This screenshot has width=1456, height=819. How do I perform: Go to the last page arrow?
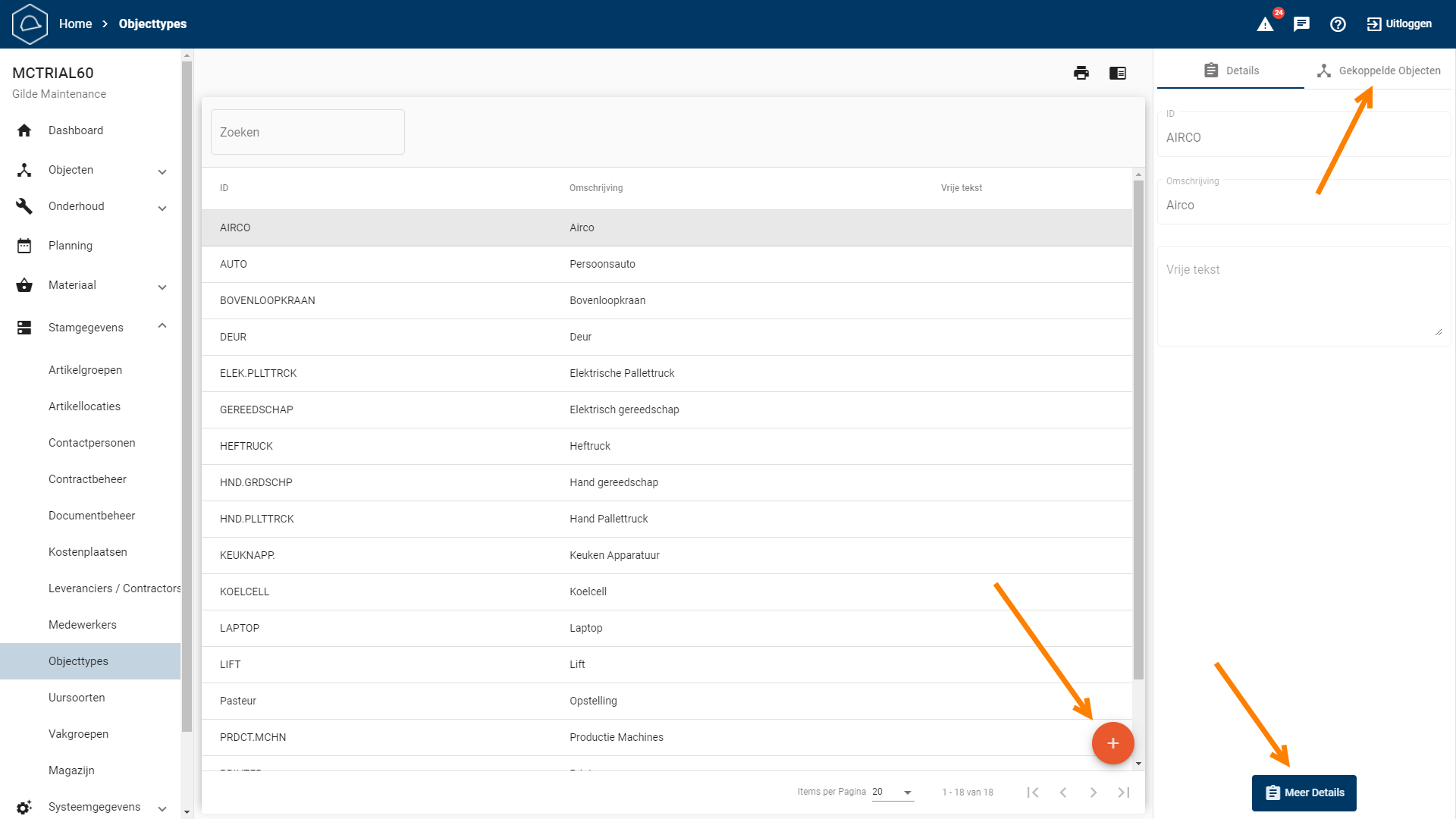[x=1124, y=792]
